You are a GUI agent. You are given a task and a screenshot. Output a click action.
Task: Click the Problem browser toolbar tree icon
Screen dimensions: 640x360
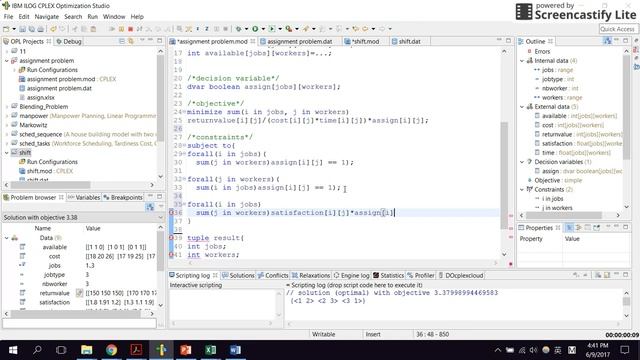pos(150,207)
